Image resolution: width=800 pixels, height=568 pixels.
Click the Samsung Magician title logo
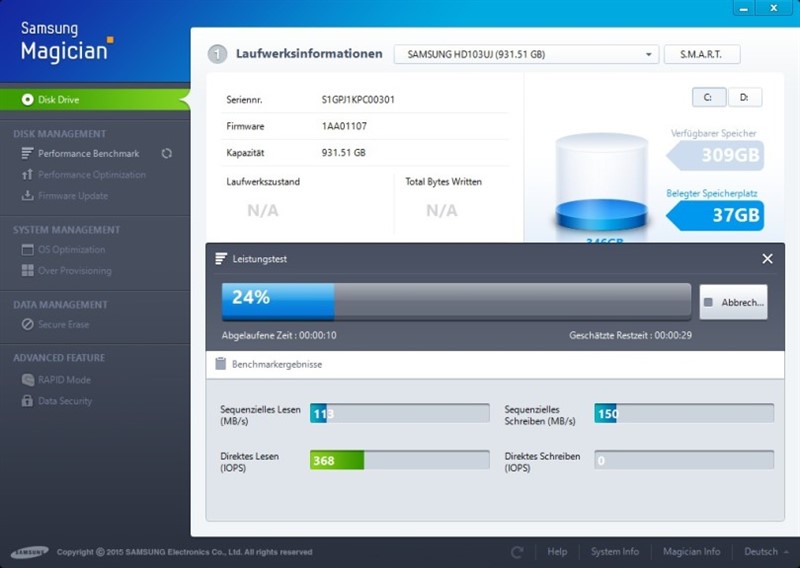67,42
